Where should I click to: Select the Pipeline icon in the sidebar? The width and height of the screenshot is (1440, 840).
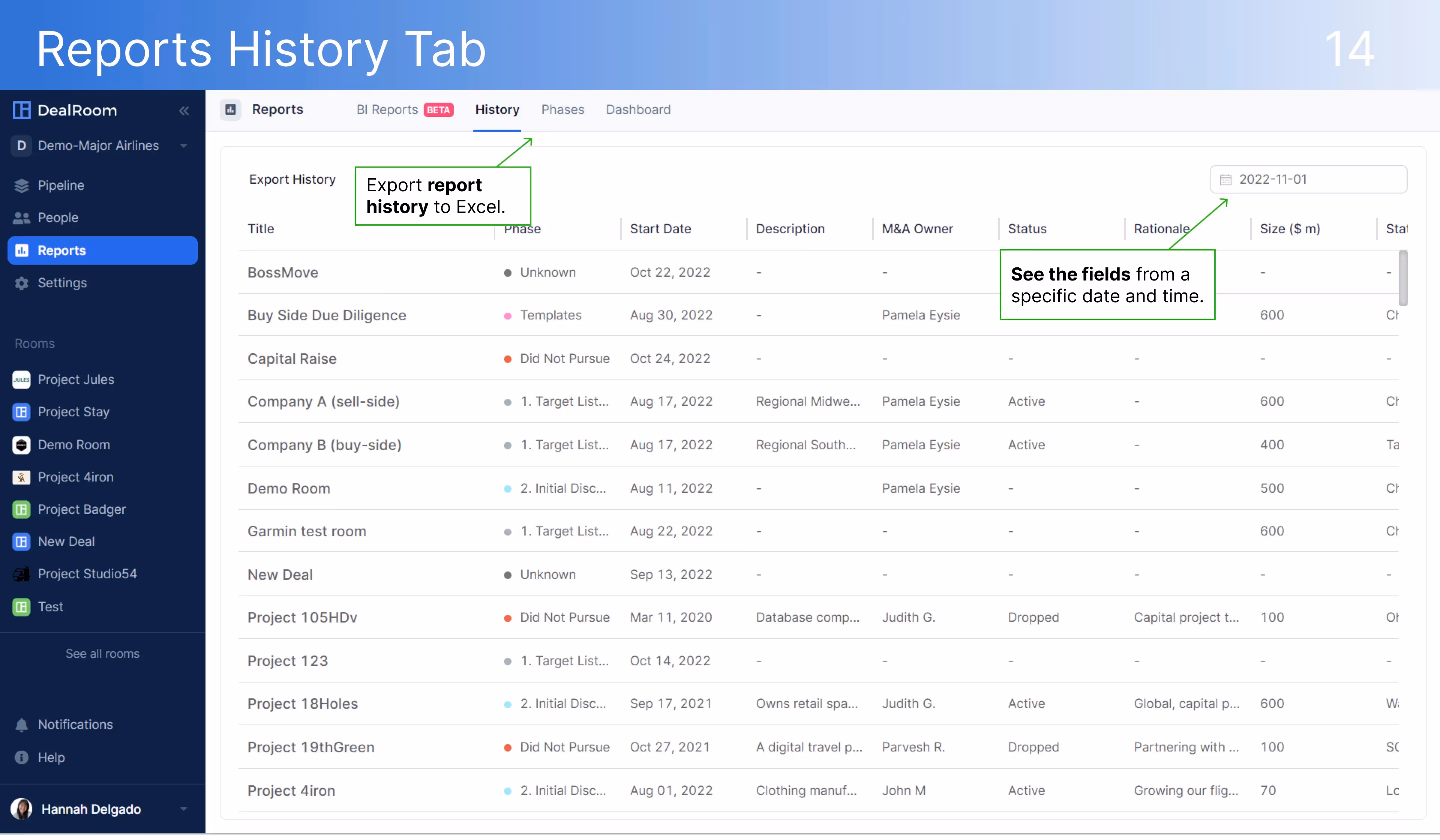pyautogui.click(x=21, y=185)
